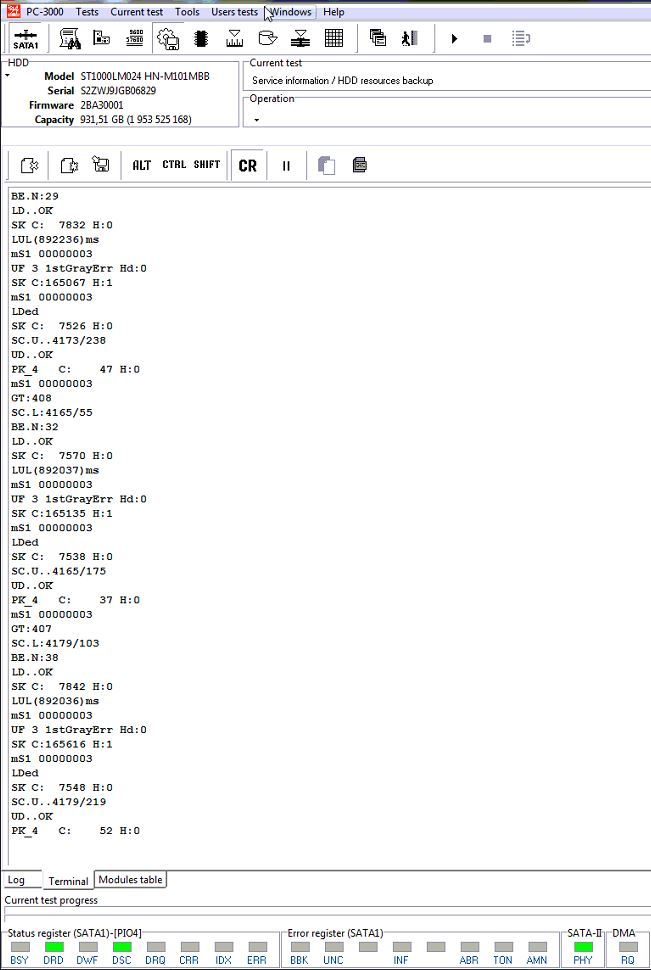Click the drive search binoculars icon
The image size is (651, 970).
click(x=70, y=39)
